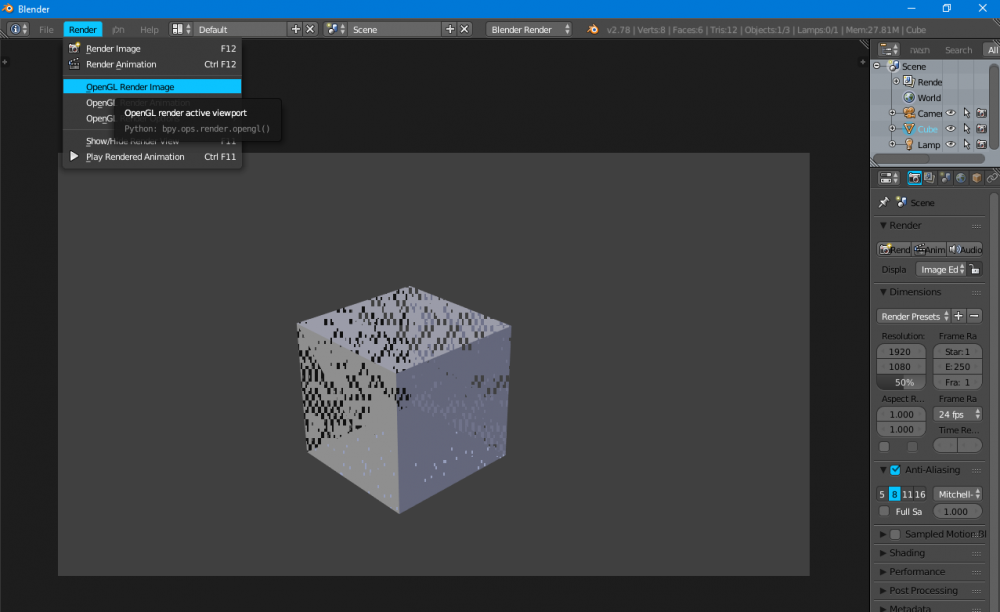Enable the Full Sample checkbox

884,511
